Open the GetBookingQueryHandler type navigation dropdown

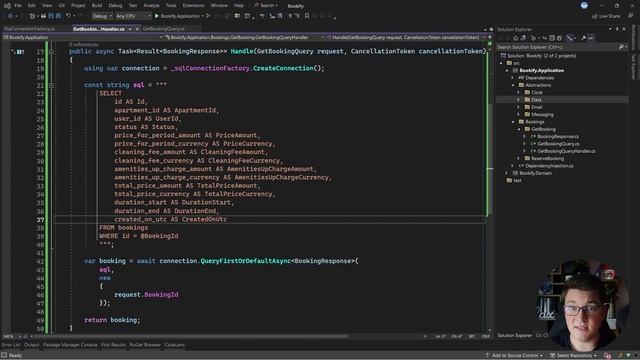pyautogui.click(x=244, y=37)
